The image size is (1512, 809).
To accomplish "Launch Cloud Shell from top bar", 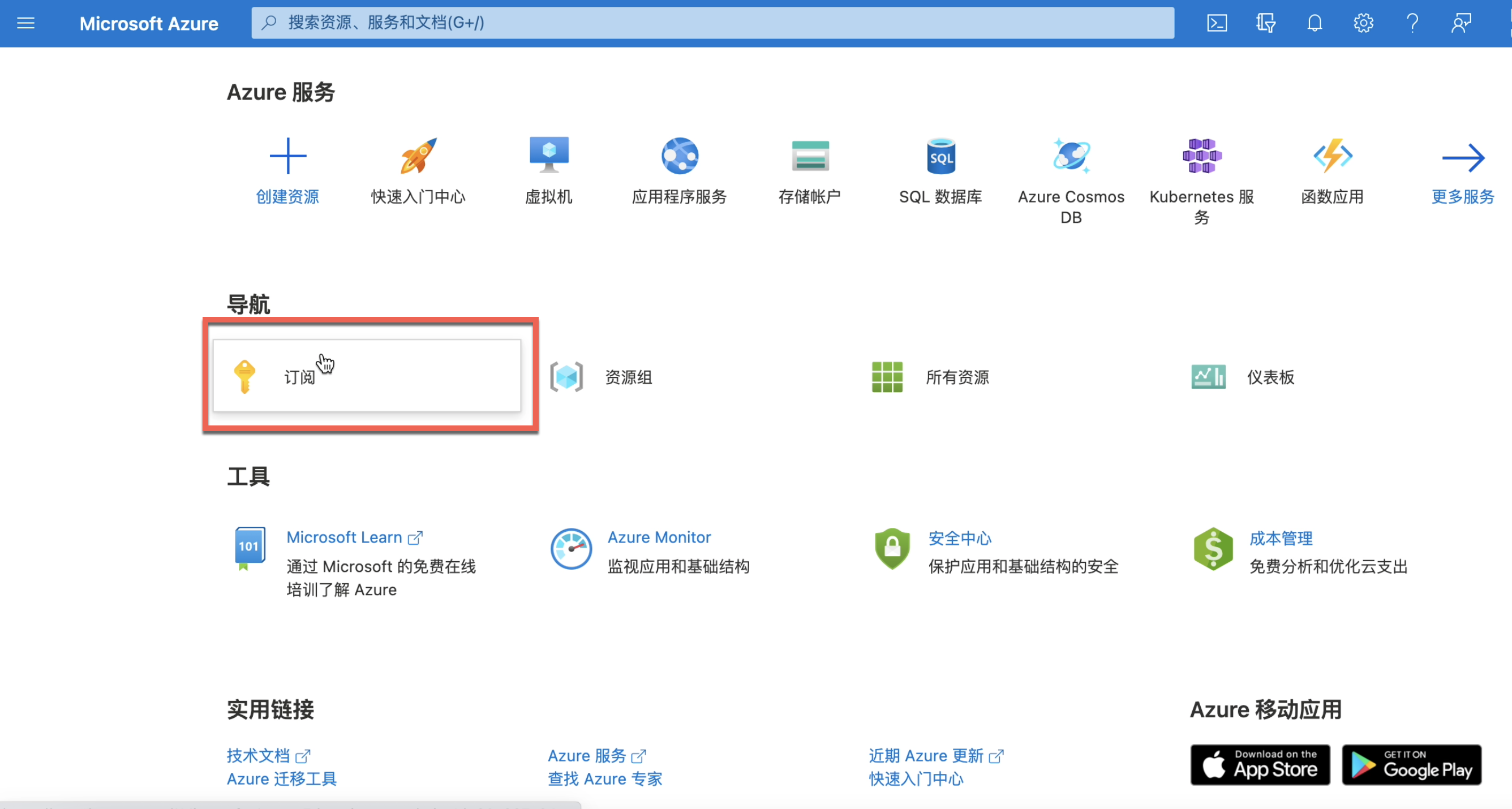I will [x=1217, y=23].
